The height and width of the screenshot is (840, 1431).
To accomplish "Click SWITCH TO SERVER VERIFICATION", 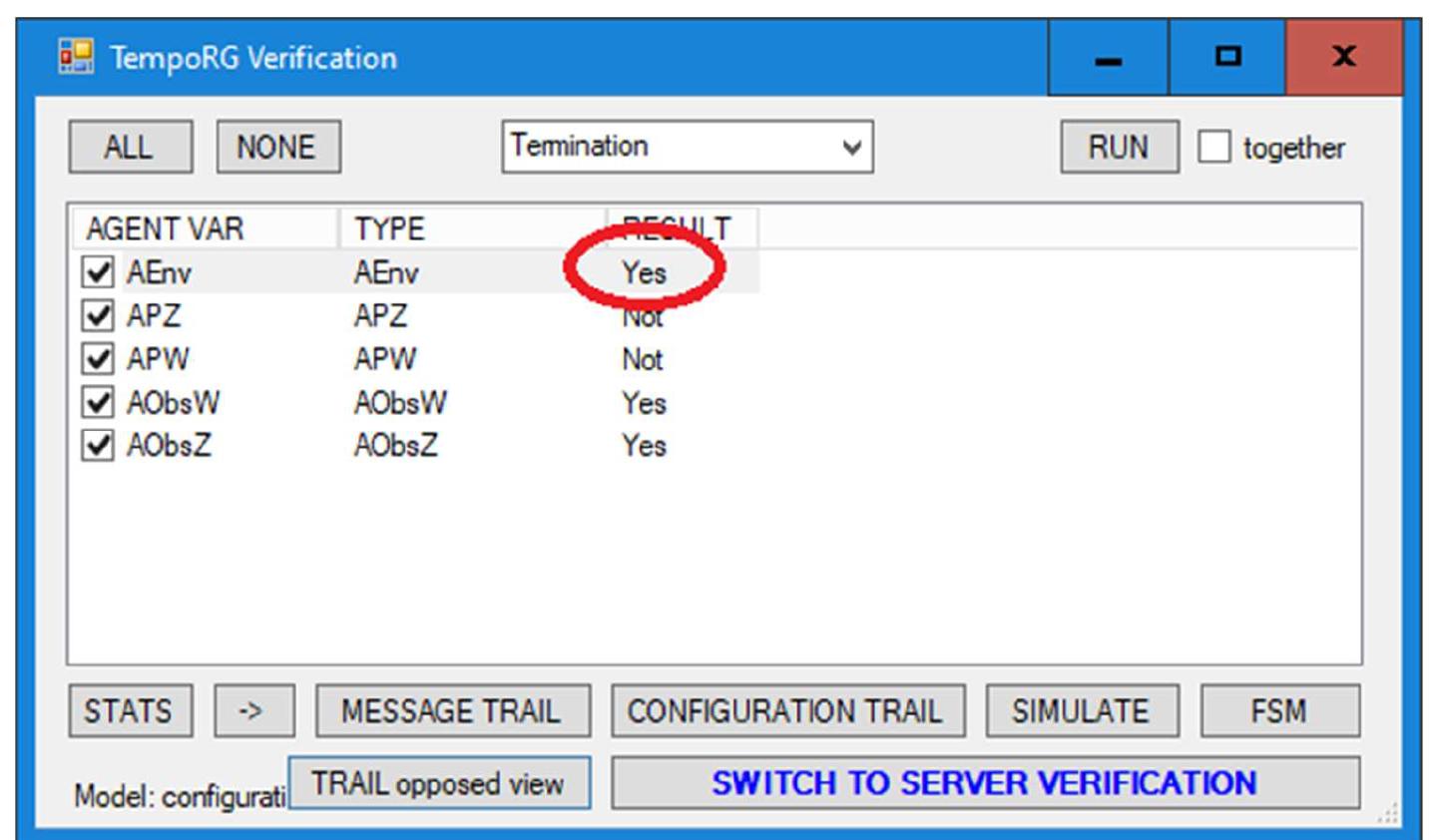I will (x=984, y=783).
